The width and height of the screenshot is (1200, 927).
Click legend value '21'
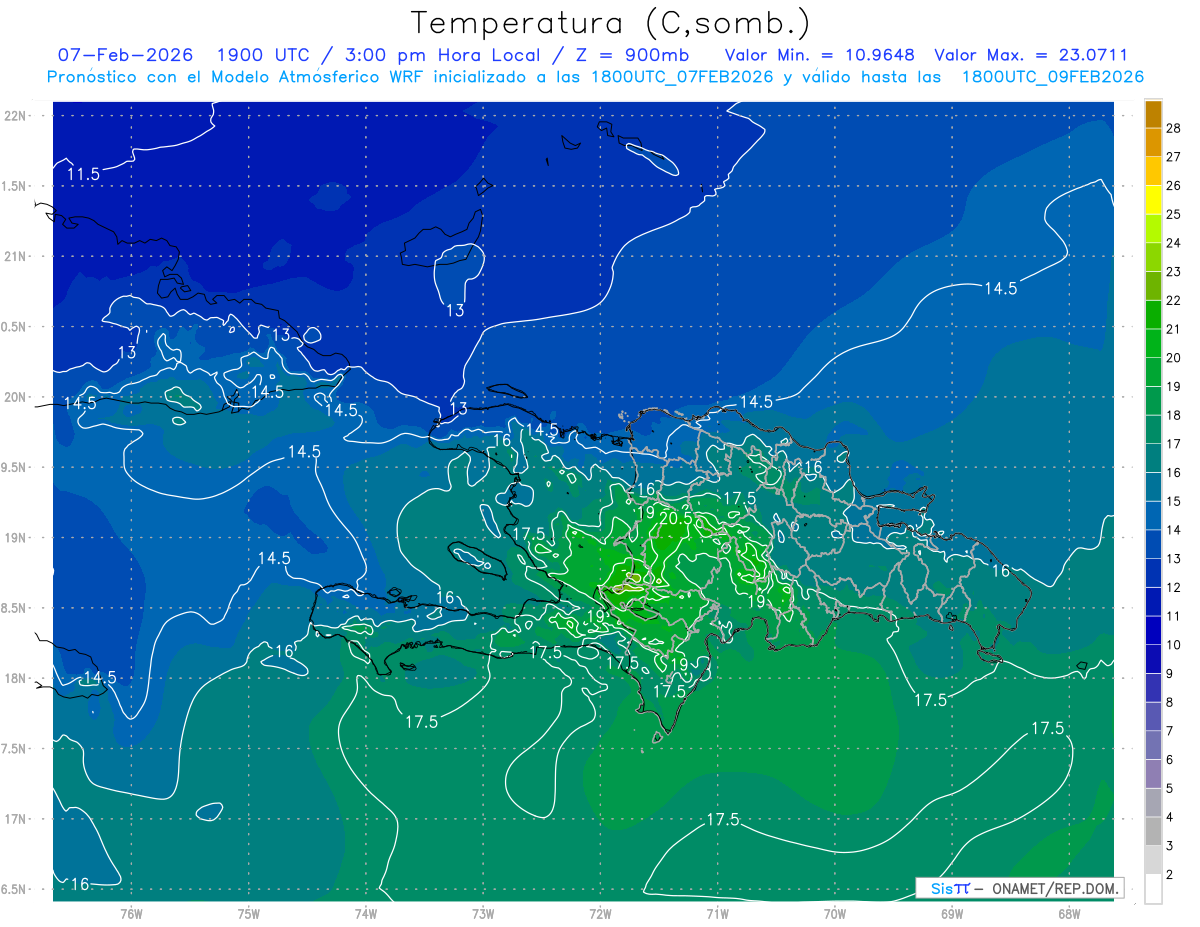(x=1174, y=329)
